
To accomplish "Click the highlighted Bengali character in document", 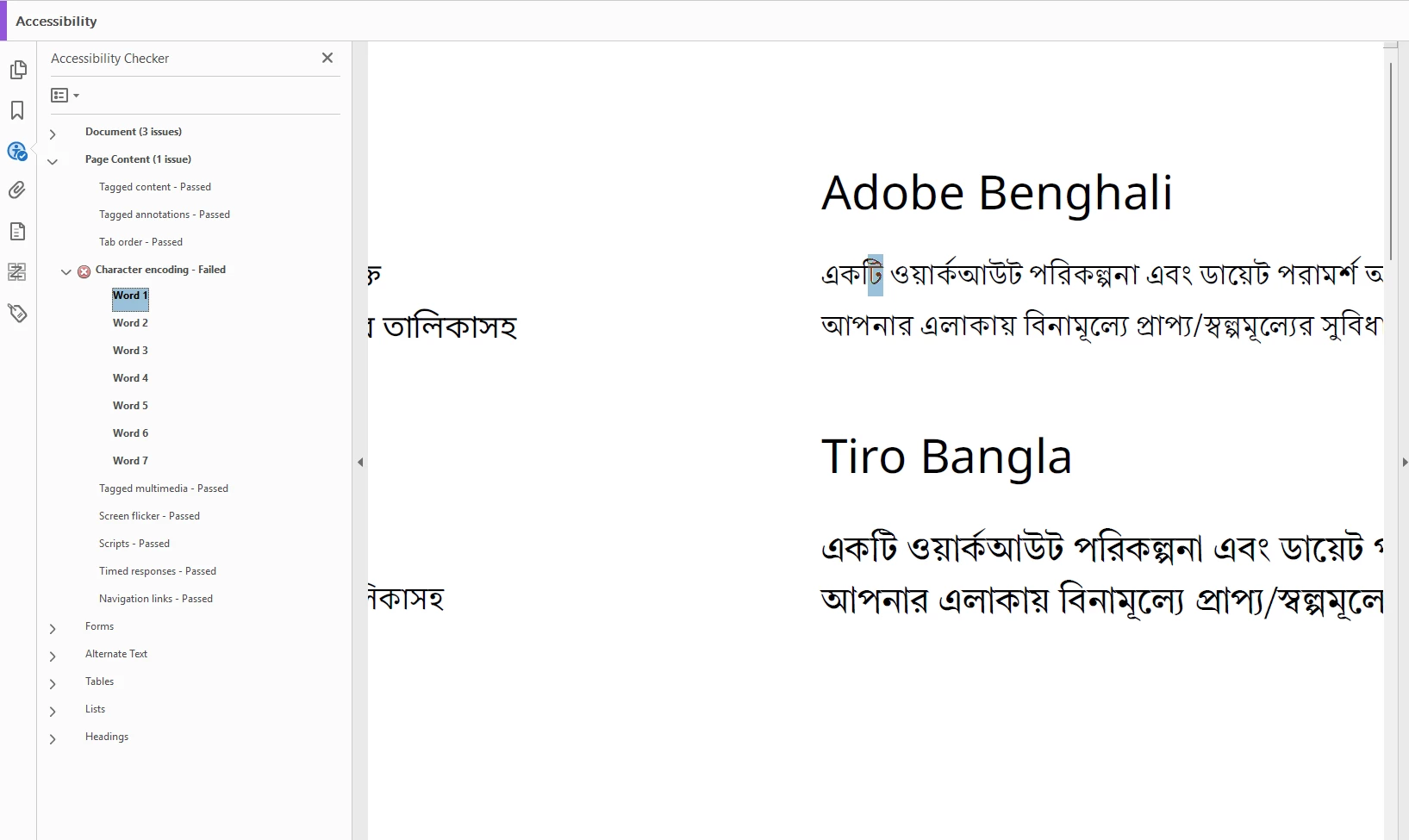I will point(876,275).
